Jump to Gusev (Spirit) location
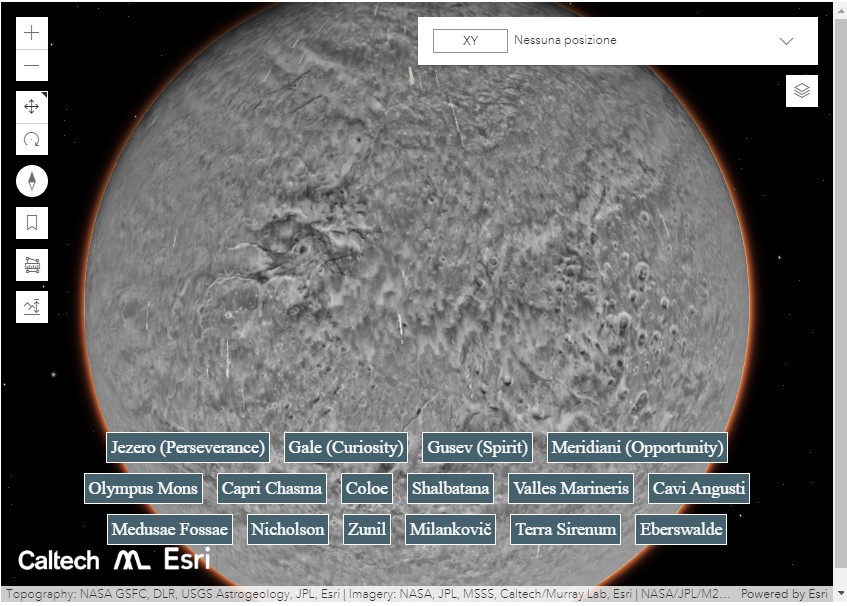This screenshot has height=606, width=847. [477, 447]
